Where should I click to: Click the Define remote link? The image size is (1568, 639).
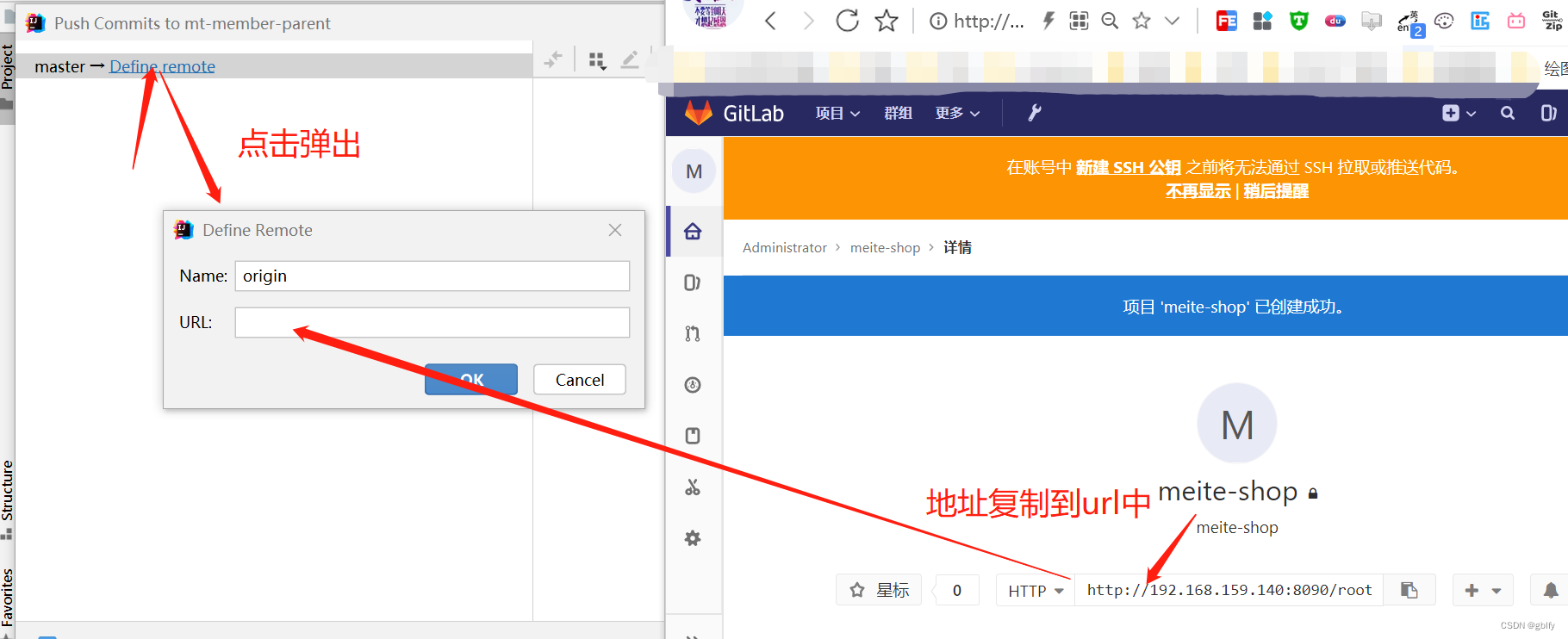(x=162, y=66)
